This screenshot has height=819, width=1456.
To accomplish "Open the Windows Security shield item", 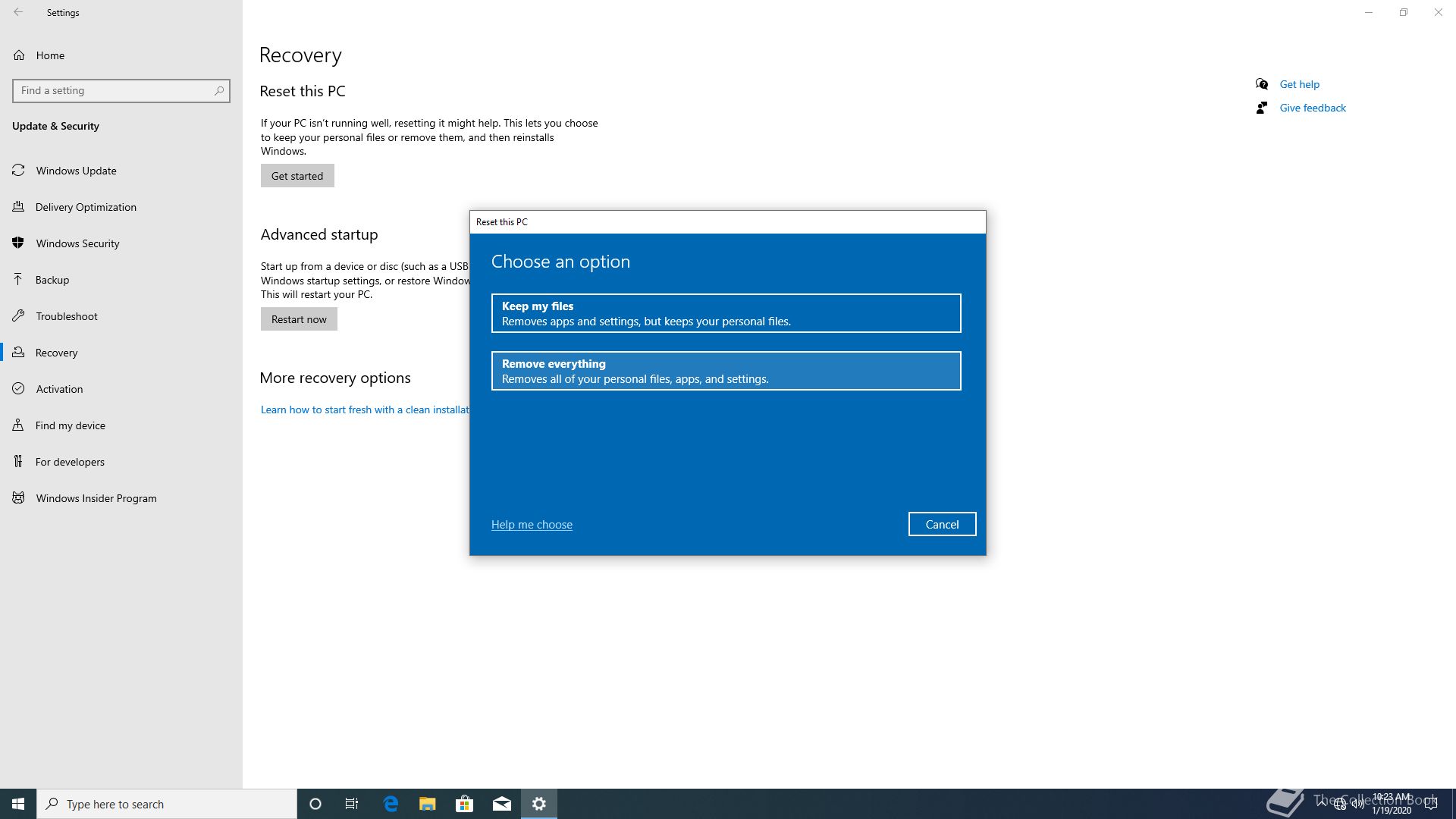I will click(x=77, y=243).
